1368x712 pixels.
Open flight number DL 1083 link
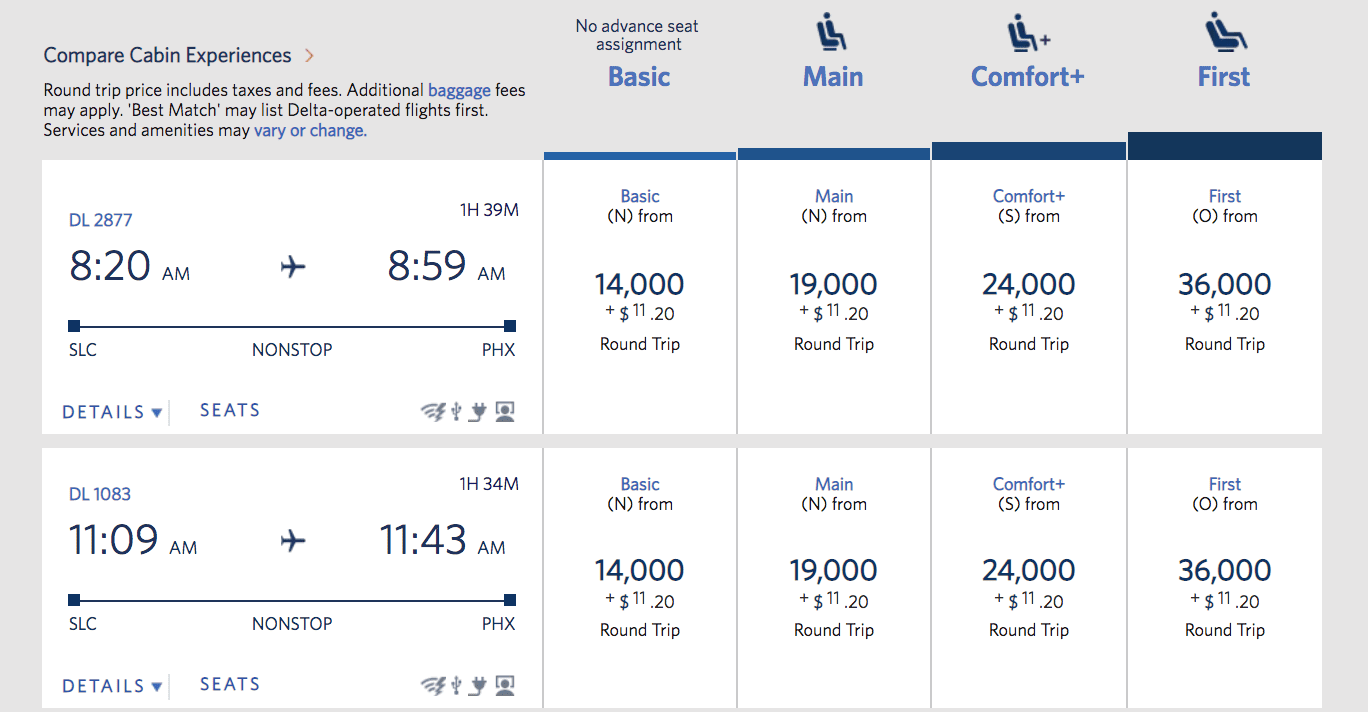[100, 494]
